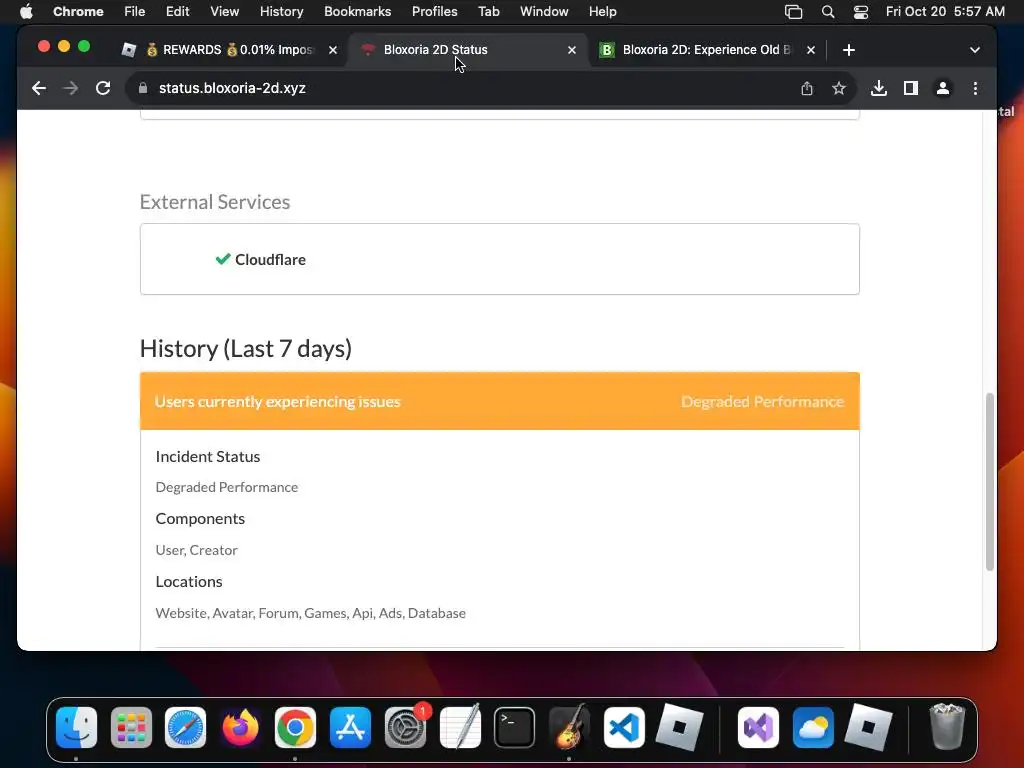Image resolution: width=1024 pixels, height=768 pixels.
Task: Open the Apple menu
Action: [x=26, y=12]
